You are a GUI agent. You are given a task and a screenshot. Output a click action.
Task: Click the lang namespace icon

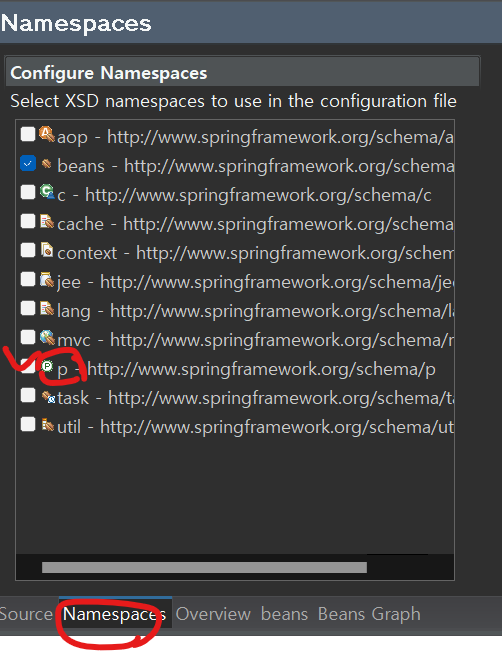point(47,308)
